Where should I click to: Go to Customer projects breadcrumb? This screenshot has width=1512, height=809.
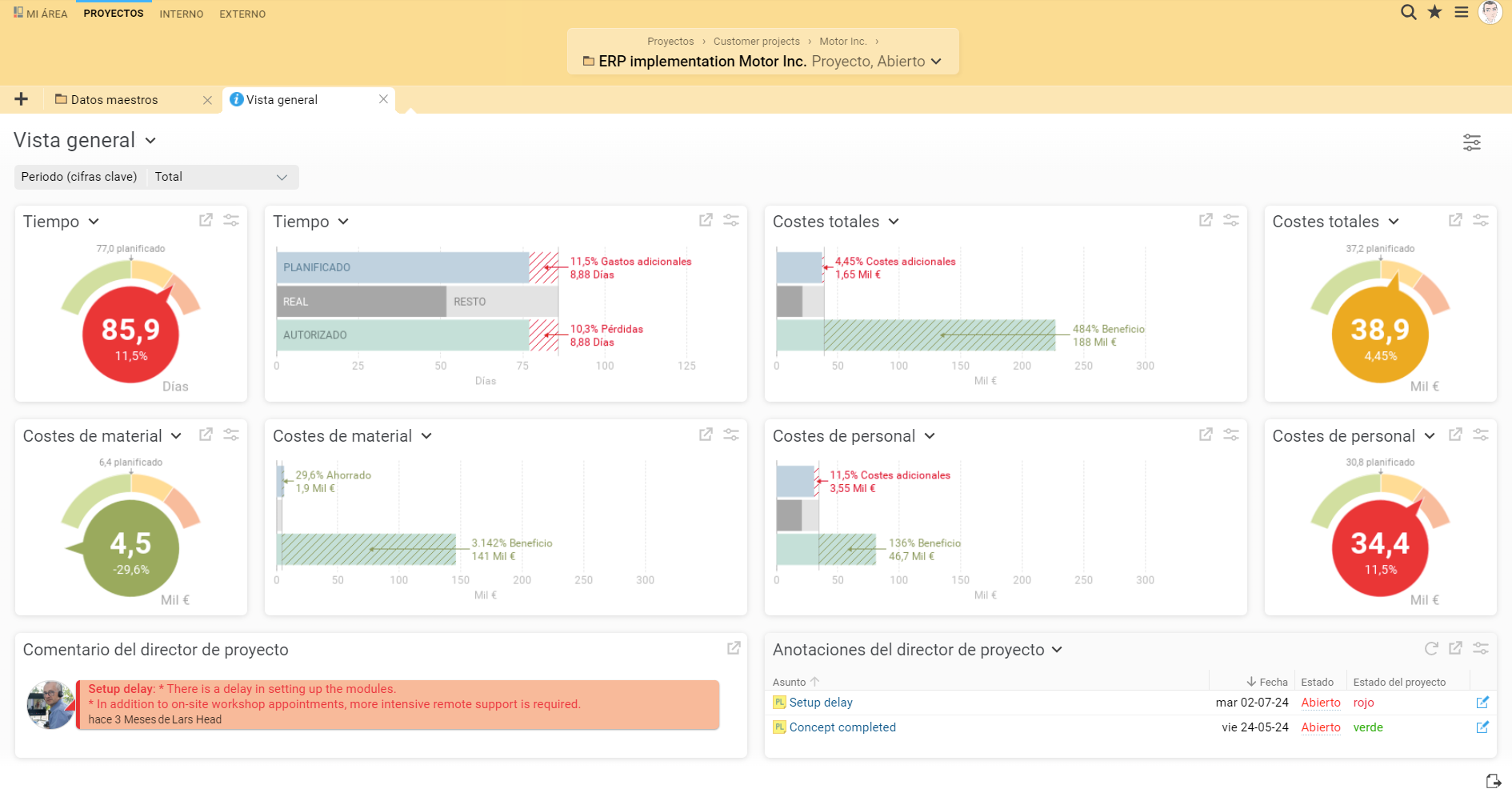click(x=756, y=42)
